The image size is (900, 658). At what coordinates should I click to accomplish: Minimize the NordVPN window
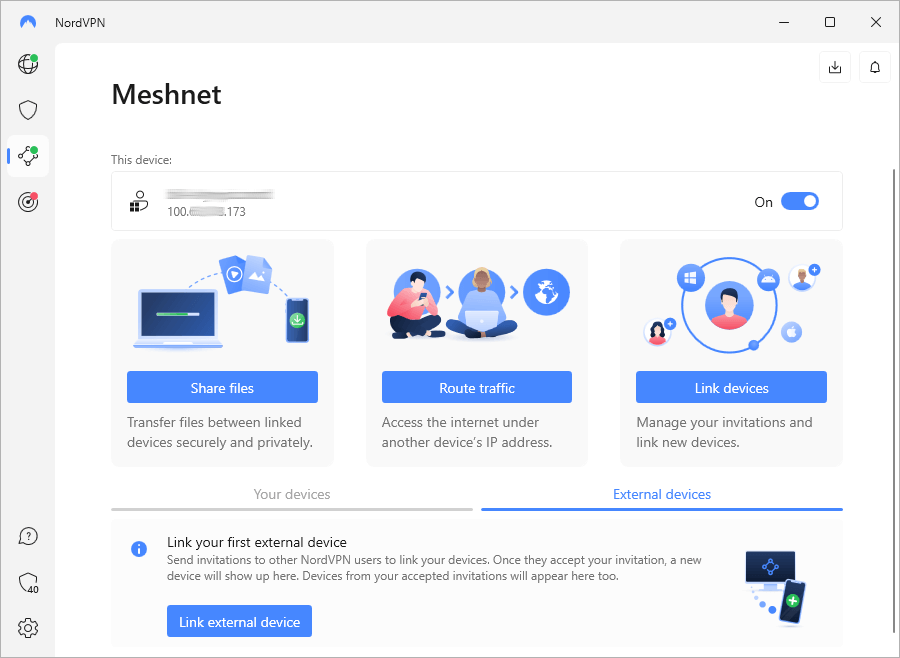click(x=784, y=22)
